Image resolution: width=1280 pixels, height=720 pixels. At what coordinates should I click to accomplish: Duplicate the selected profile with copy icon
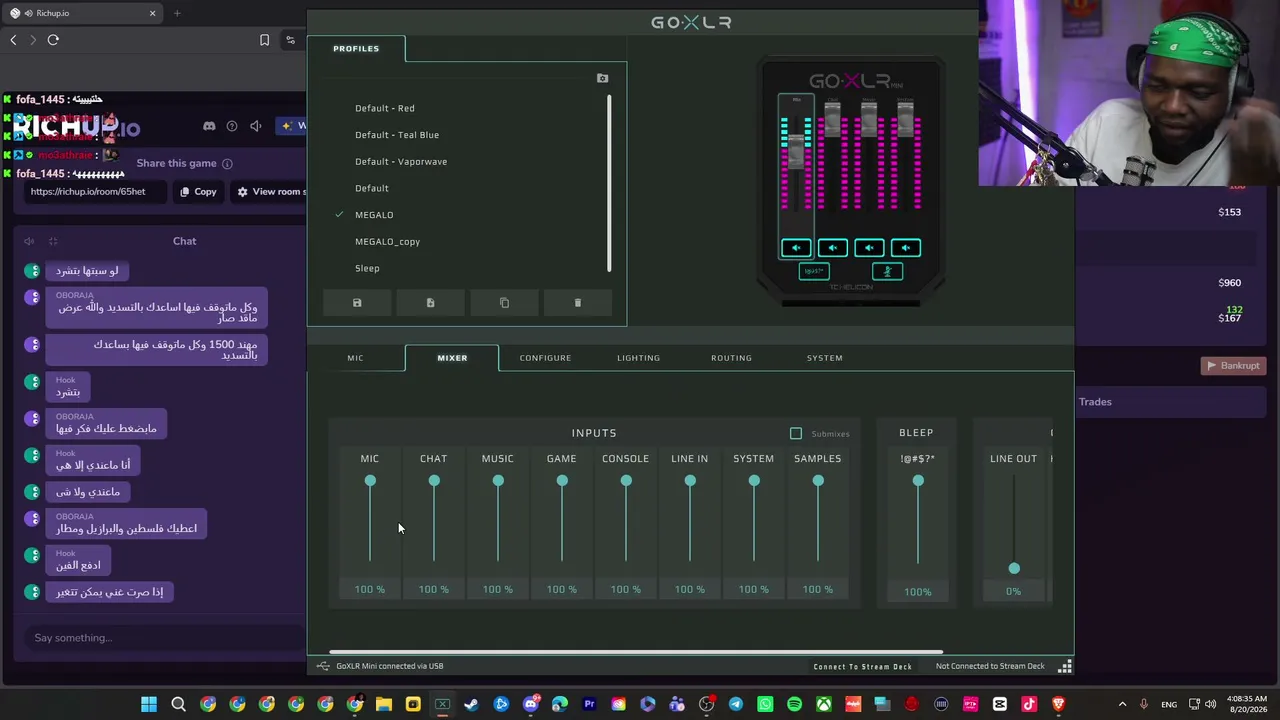click(x=504, y=303)
